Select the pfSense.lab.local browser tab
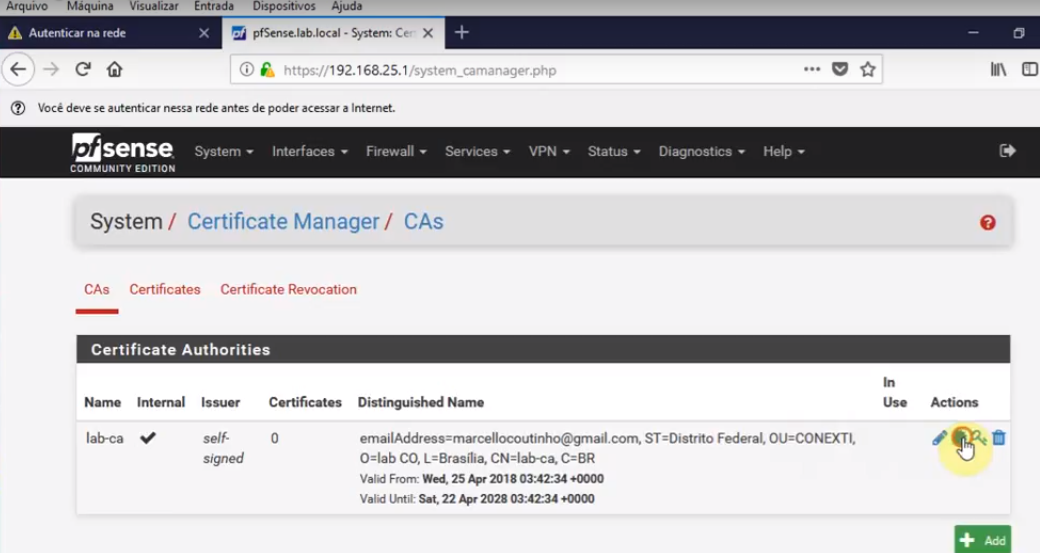Screen dimensions: 1040x553 (333, 33)
